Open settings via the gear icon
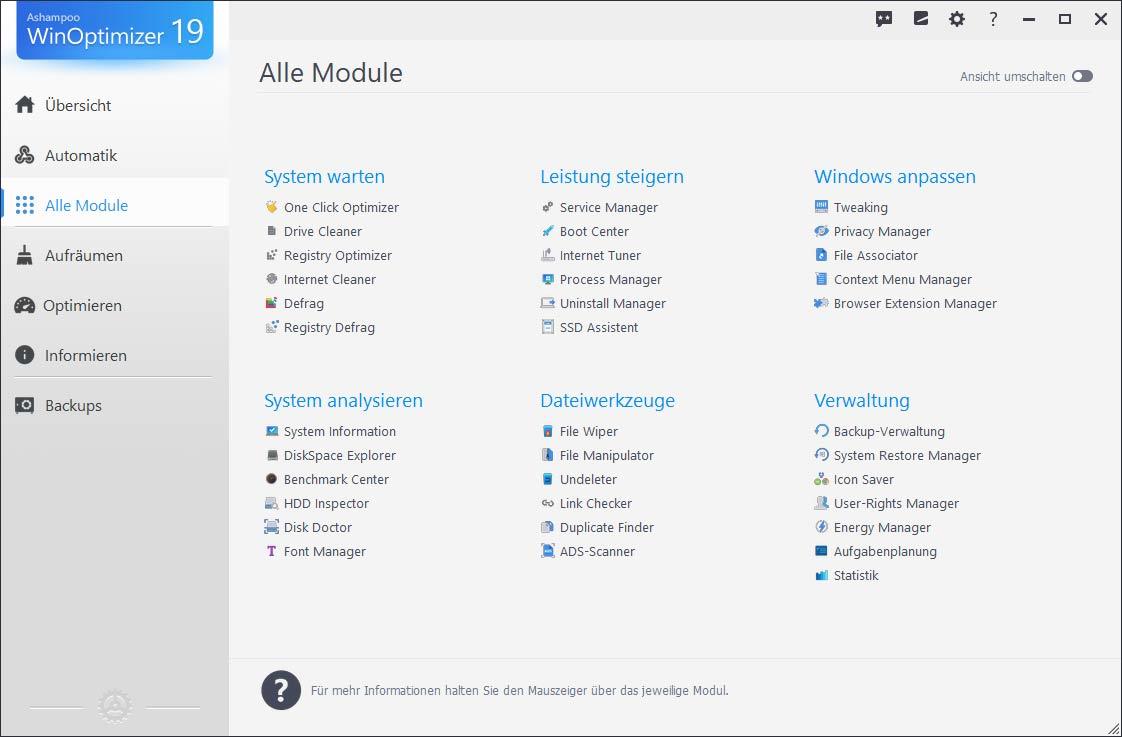Viewport: 1122px width, 737px height. pyautogui.click(x=957, y=19)
